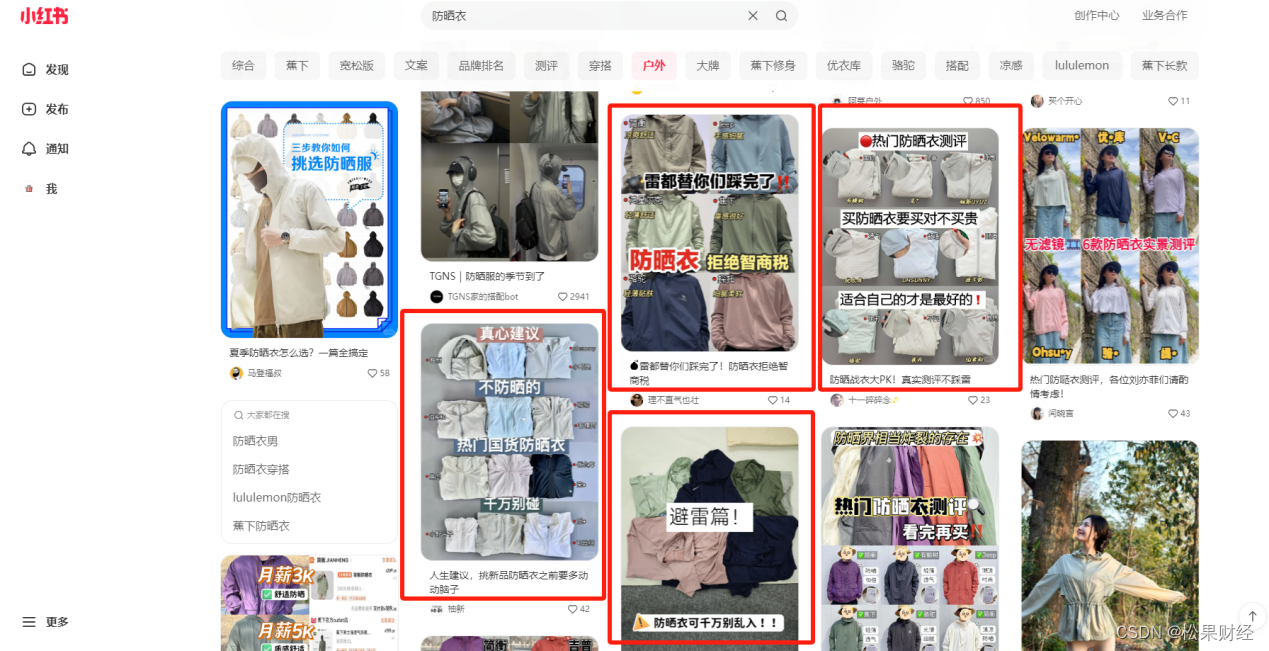Like the 理不直气也壮 post with 14 likes
1269x651 pixels.
[x=779, y=400]
